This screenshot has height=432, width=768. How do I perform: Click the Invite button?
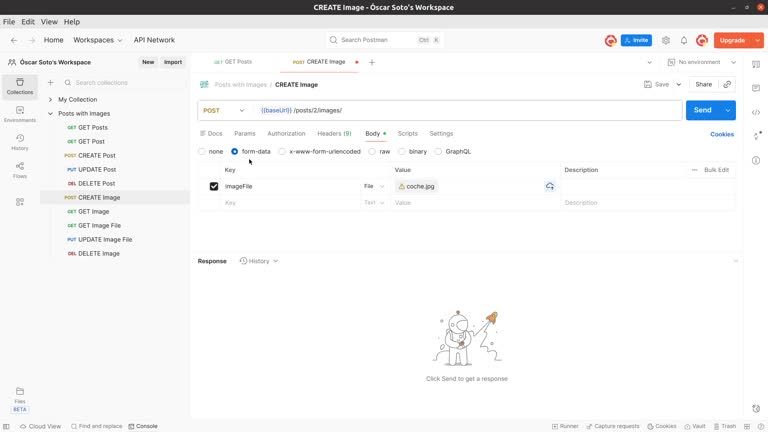point(636,40)
